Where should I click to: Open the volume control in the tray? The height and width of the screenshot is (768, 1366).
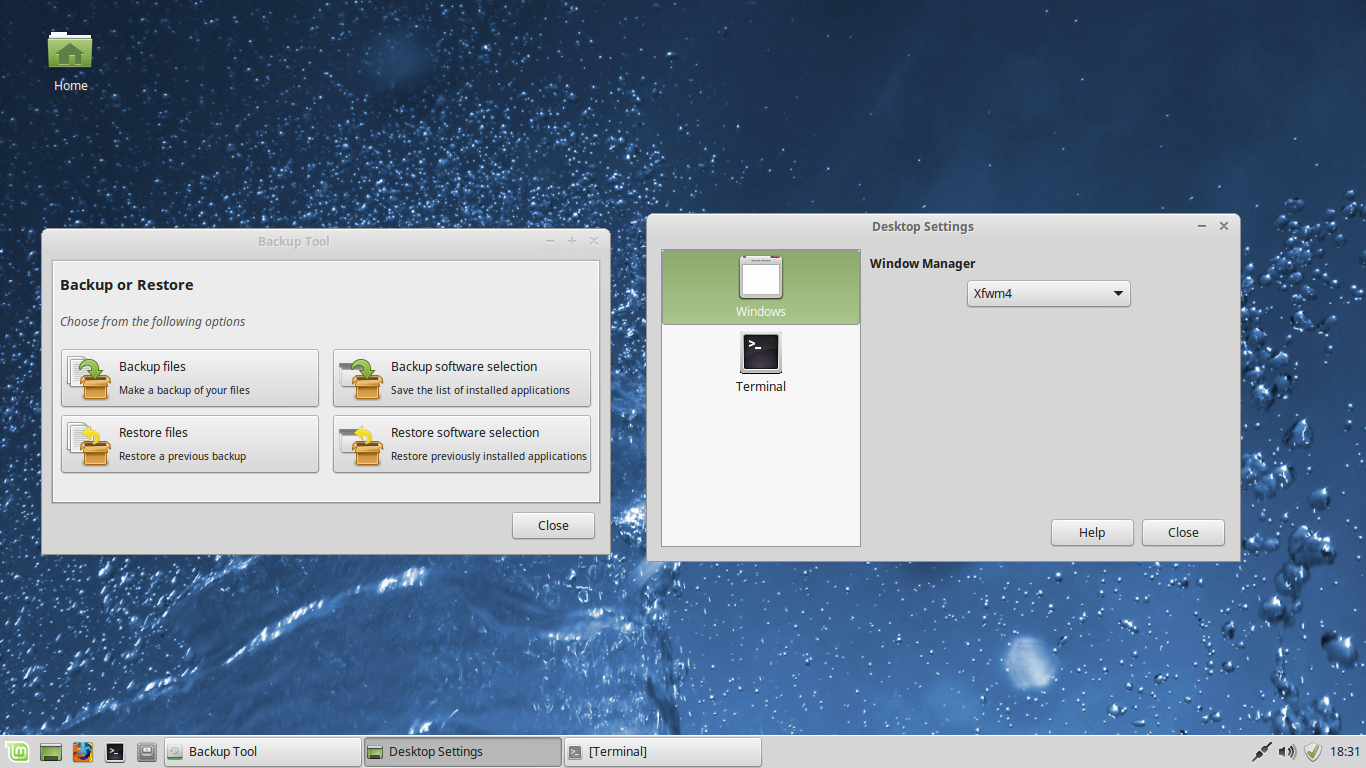pyautogui.click(x=1287, y=752)
